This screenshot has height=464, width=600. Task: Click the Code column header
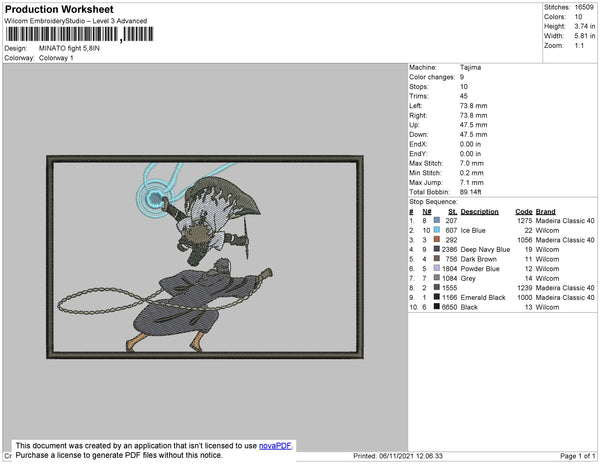tap(523, 212)
